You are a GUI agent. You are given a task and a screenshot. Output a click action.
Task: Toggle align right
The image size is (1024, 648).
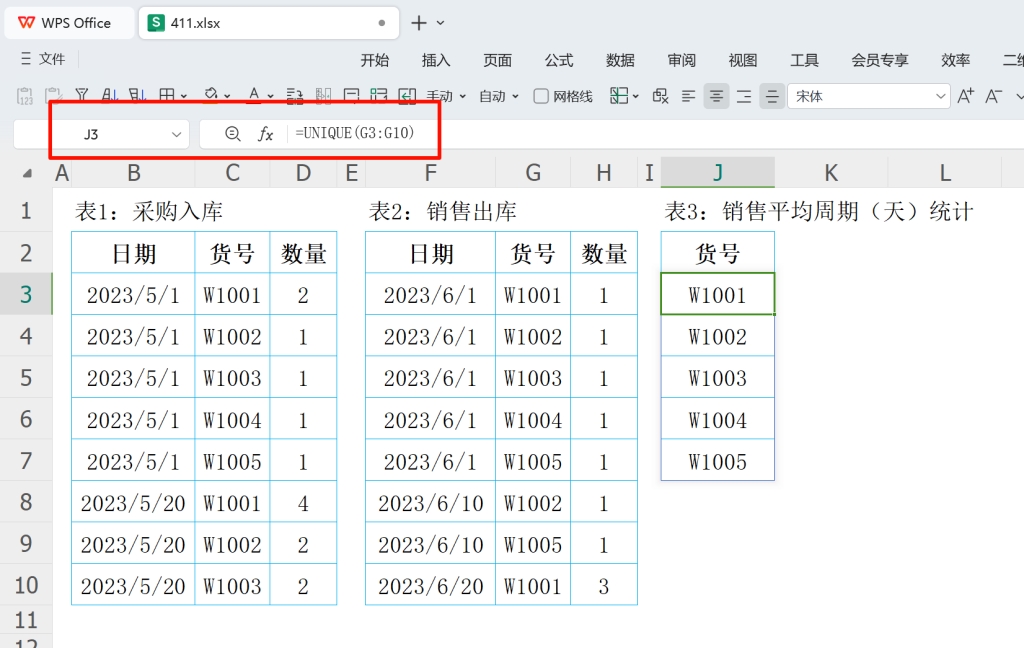click(744, 97)
